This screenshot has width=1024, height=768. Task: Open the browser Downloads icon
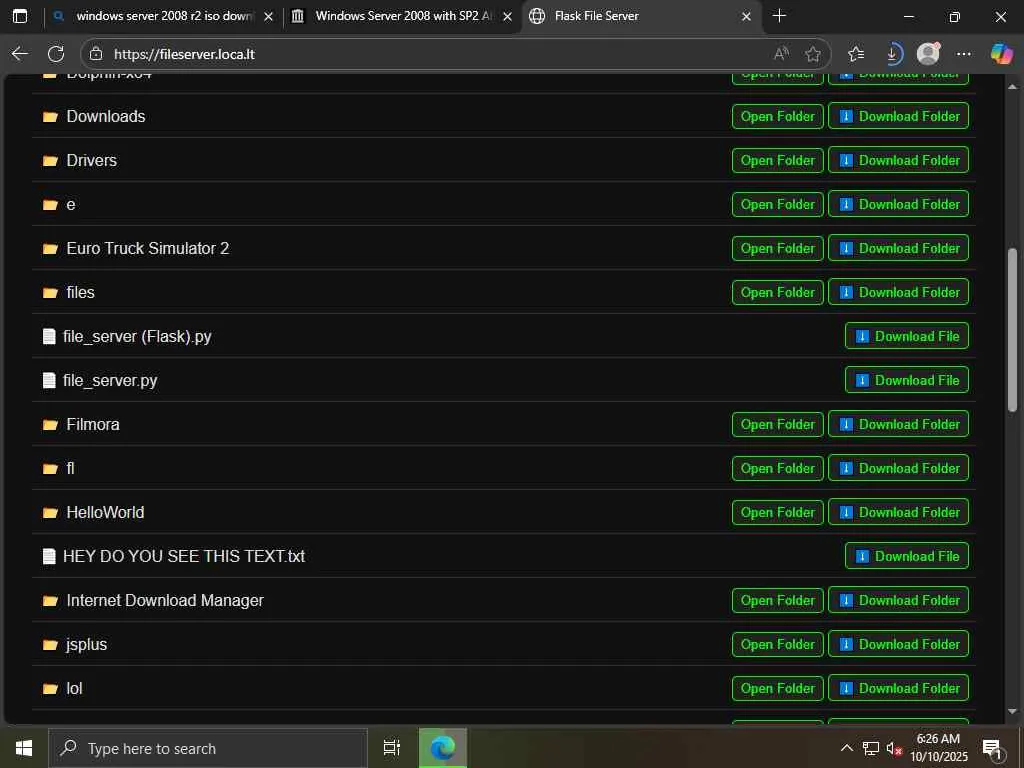click(x=893, y=54)
